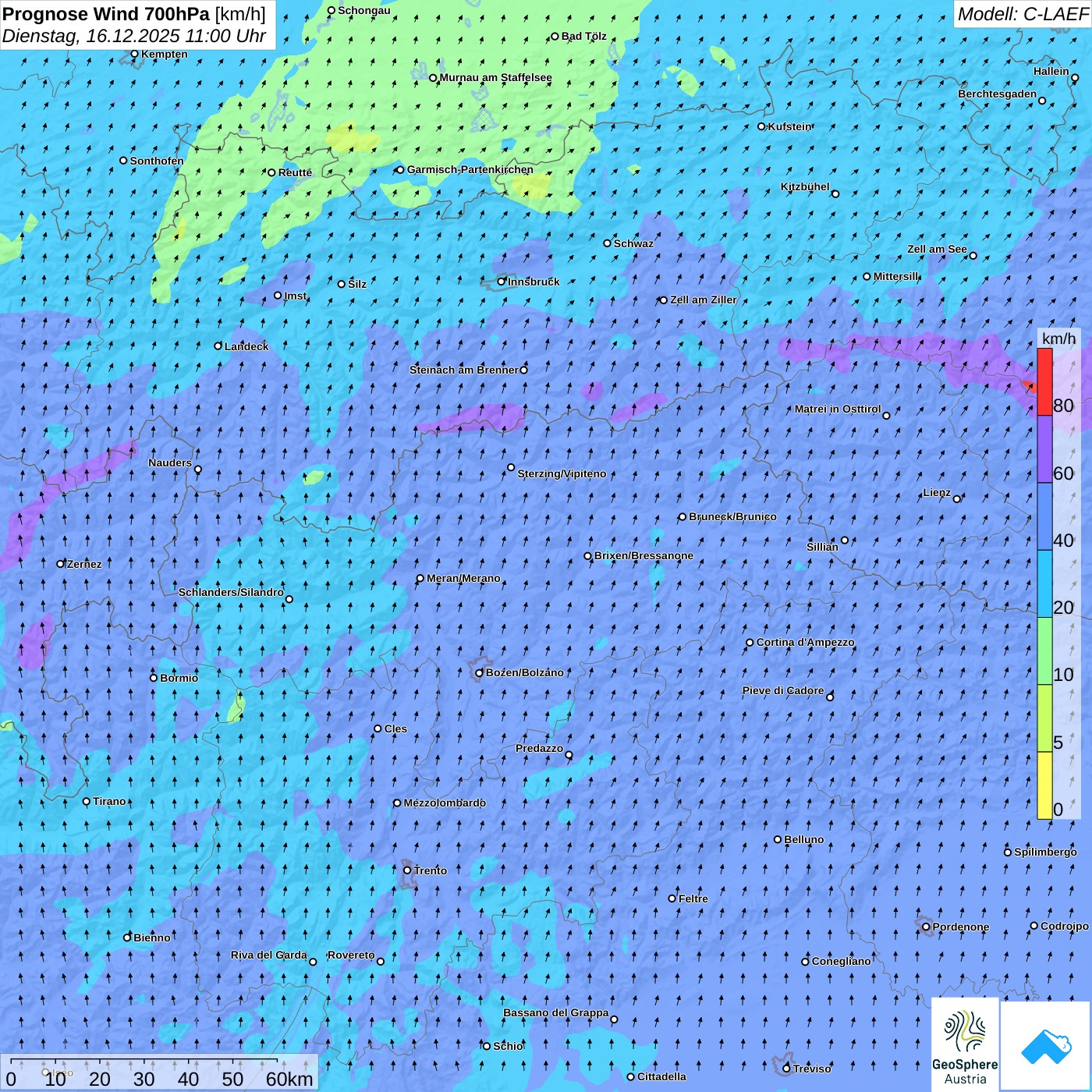The height and width of the screenshot is (1092, 1092).
Task: Click the Hallein location marker
Action: [1075, 77]
